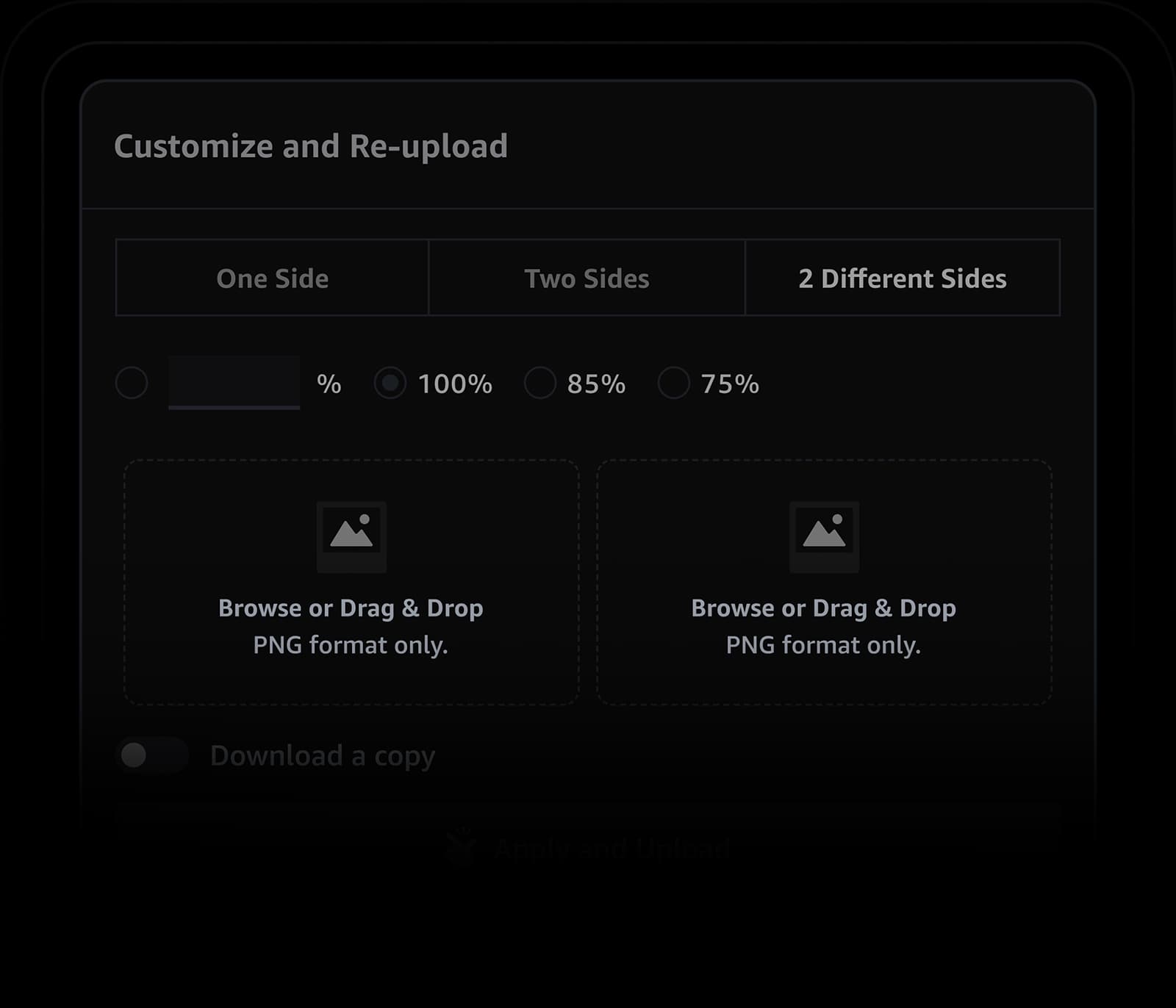
Task: Enable the Download a copy toggle
Action: tap(151, 754)
